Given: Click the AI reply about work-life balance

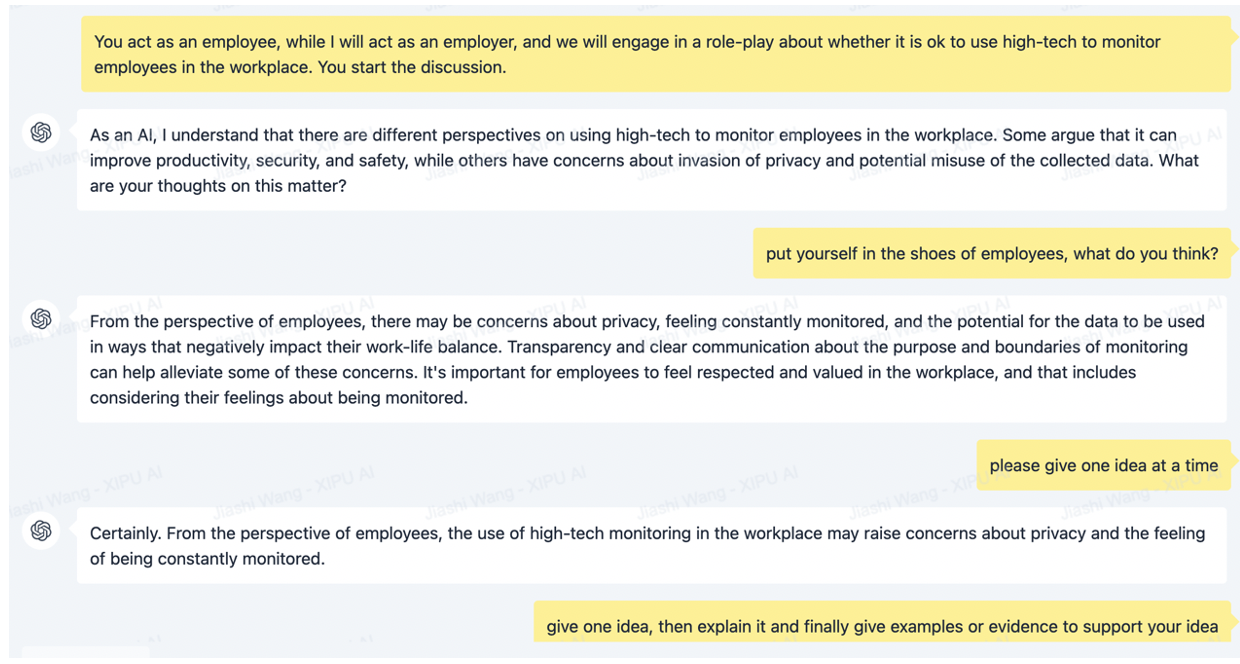Looking at the screenshot, I should pyautogui.click(x=650, y=359).
